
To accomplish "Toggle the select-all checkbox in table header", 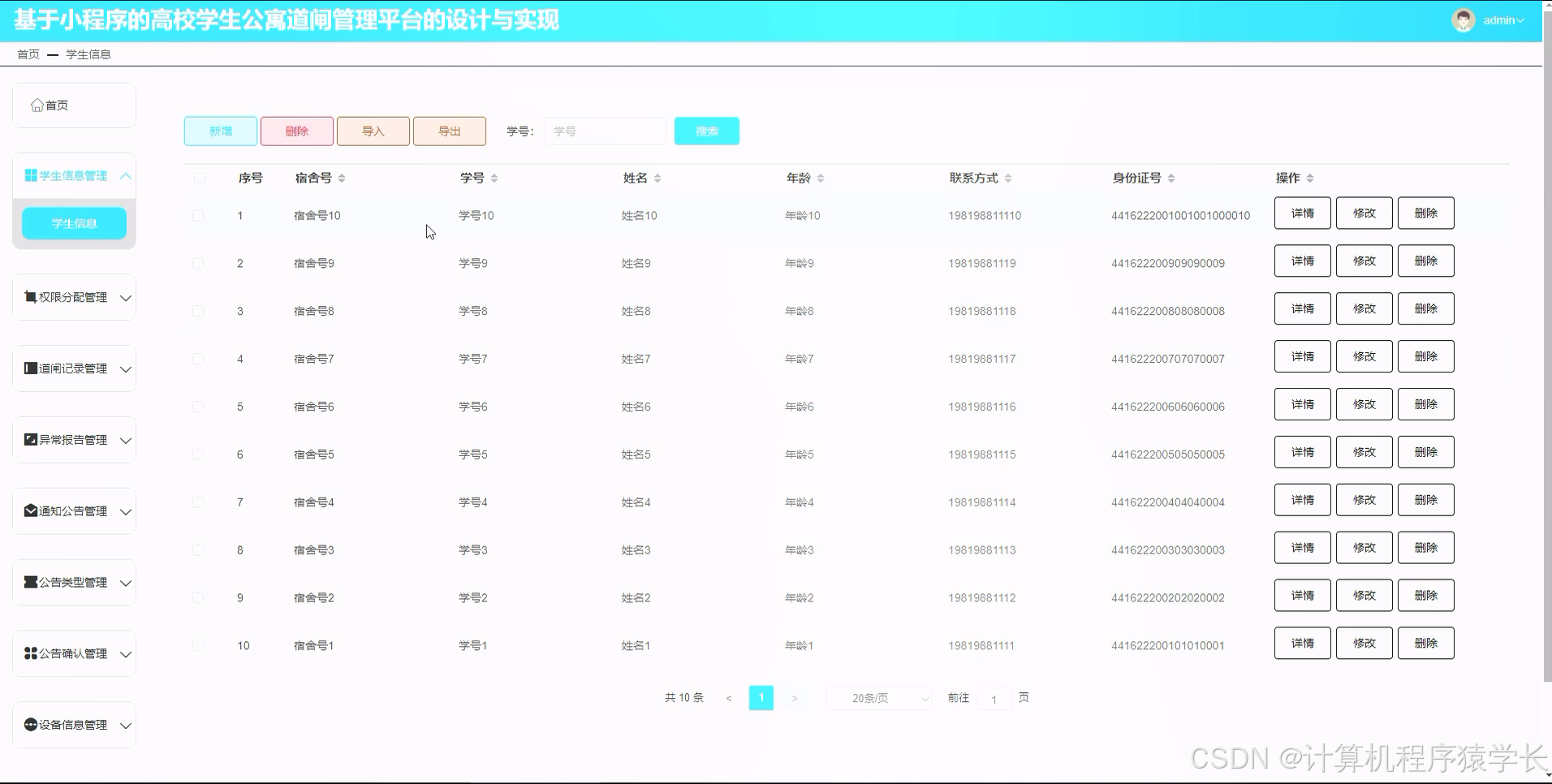I will 198,178.
